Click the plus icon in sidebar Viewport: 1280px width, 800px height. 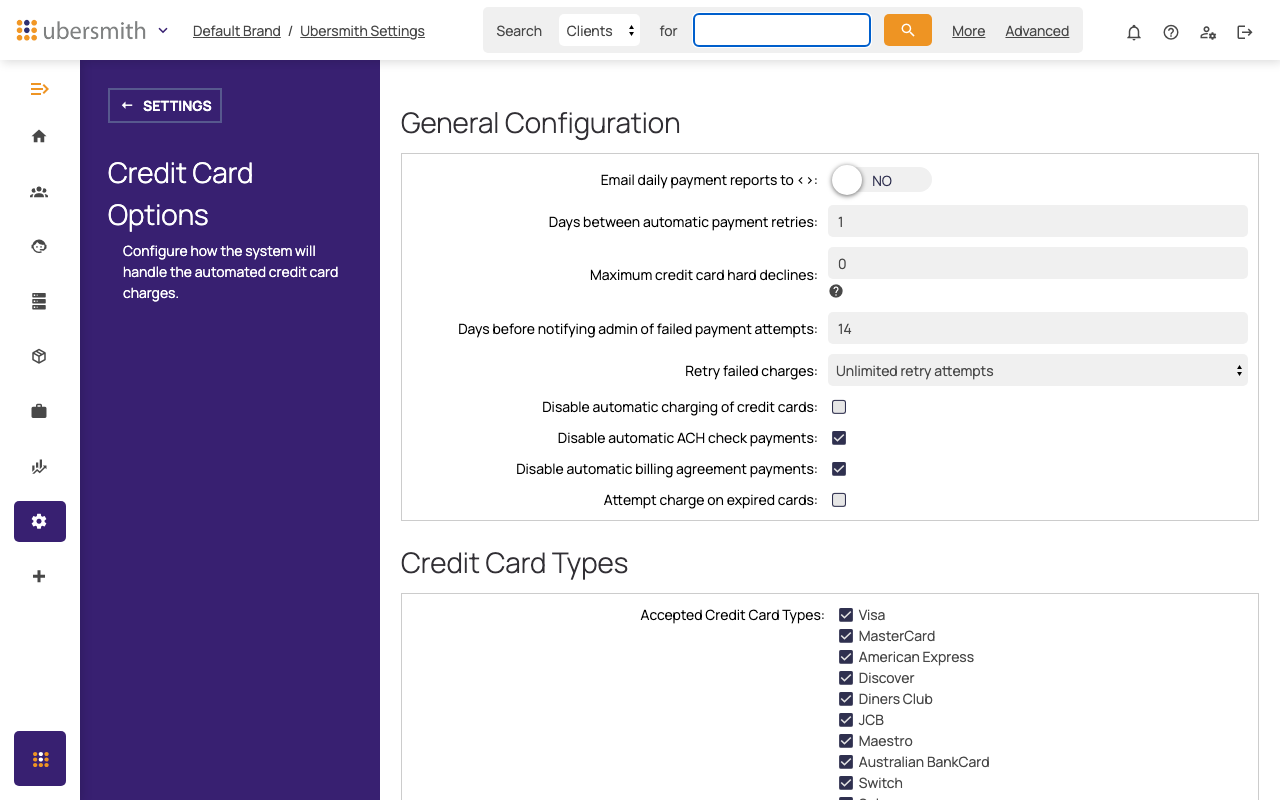39,576
